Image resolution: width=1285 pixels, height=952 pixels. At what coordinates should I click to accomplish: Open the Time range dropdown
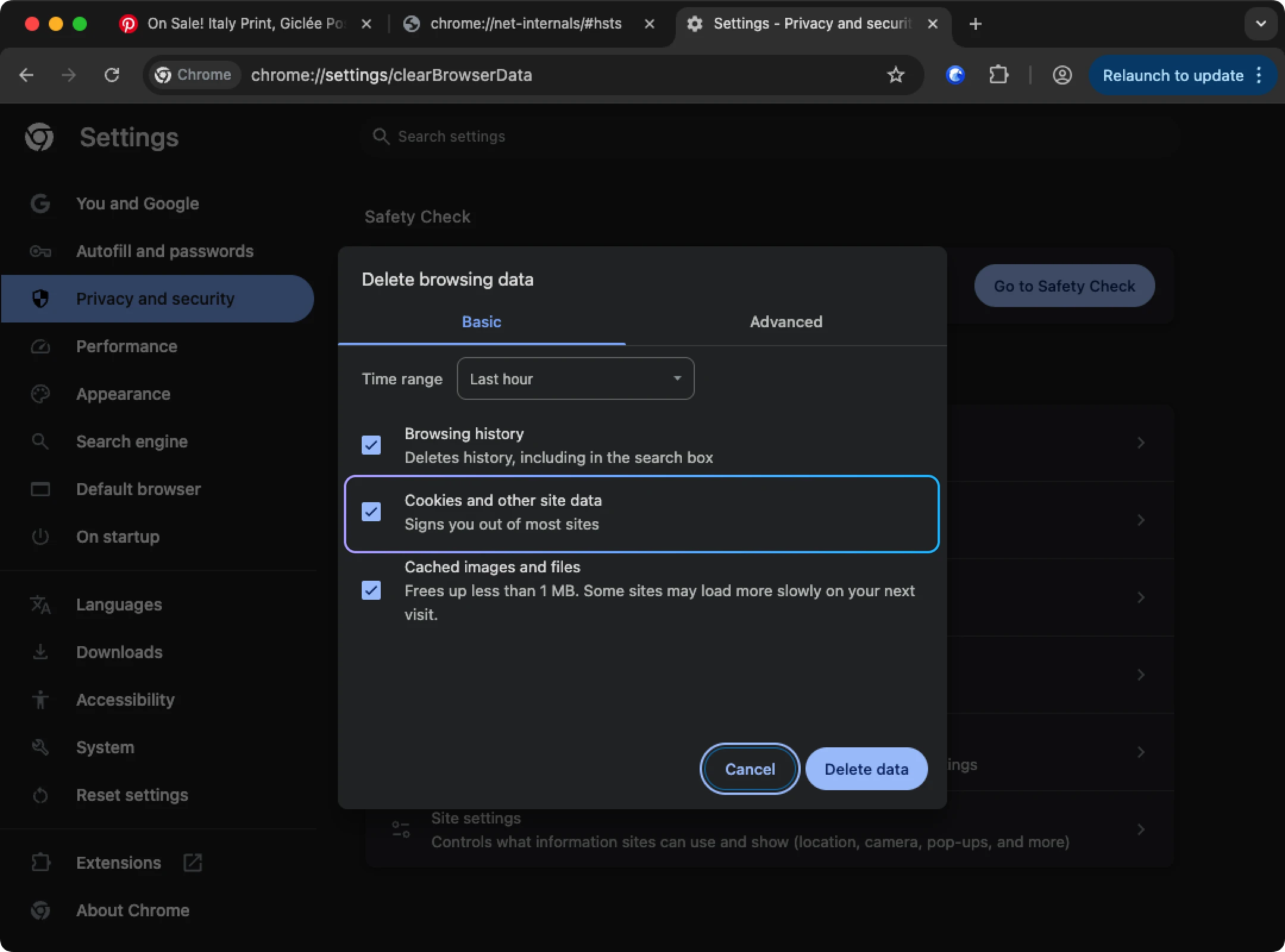(575, 378)
